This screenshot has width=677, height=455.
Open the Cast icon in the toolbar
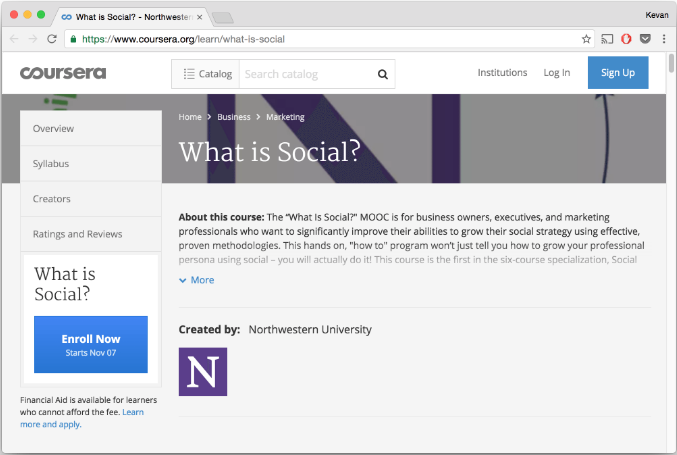coord(607,39)
